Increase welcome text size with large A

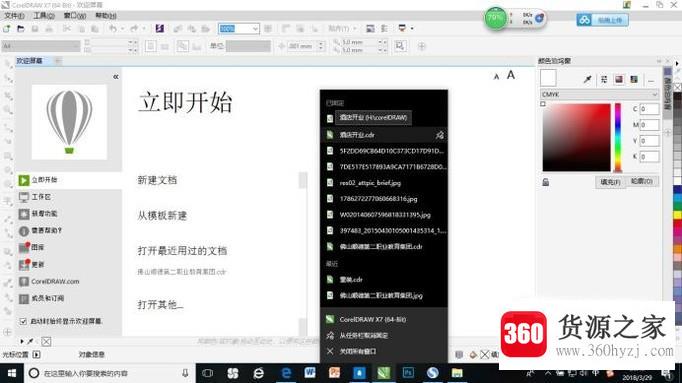click(x=511, y=75)
